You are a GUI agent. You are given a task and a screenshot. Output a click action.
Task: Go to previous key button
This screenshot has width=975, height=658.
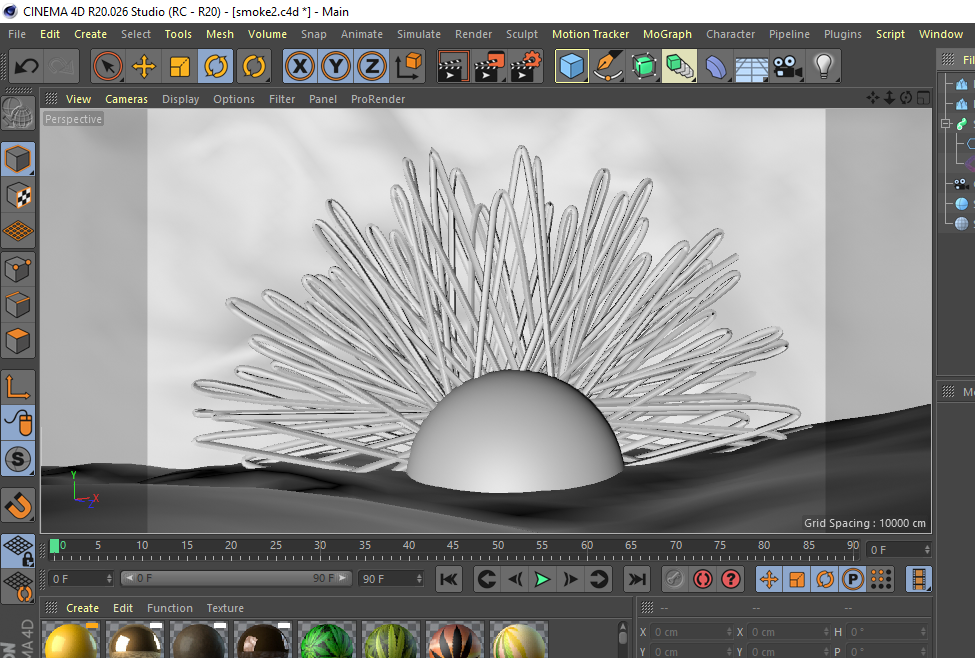tap(487, 580)
